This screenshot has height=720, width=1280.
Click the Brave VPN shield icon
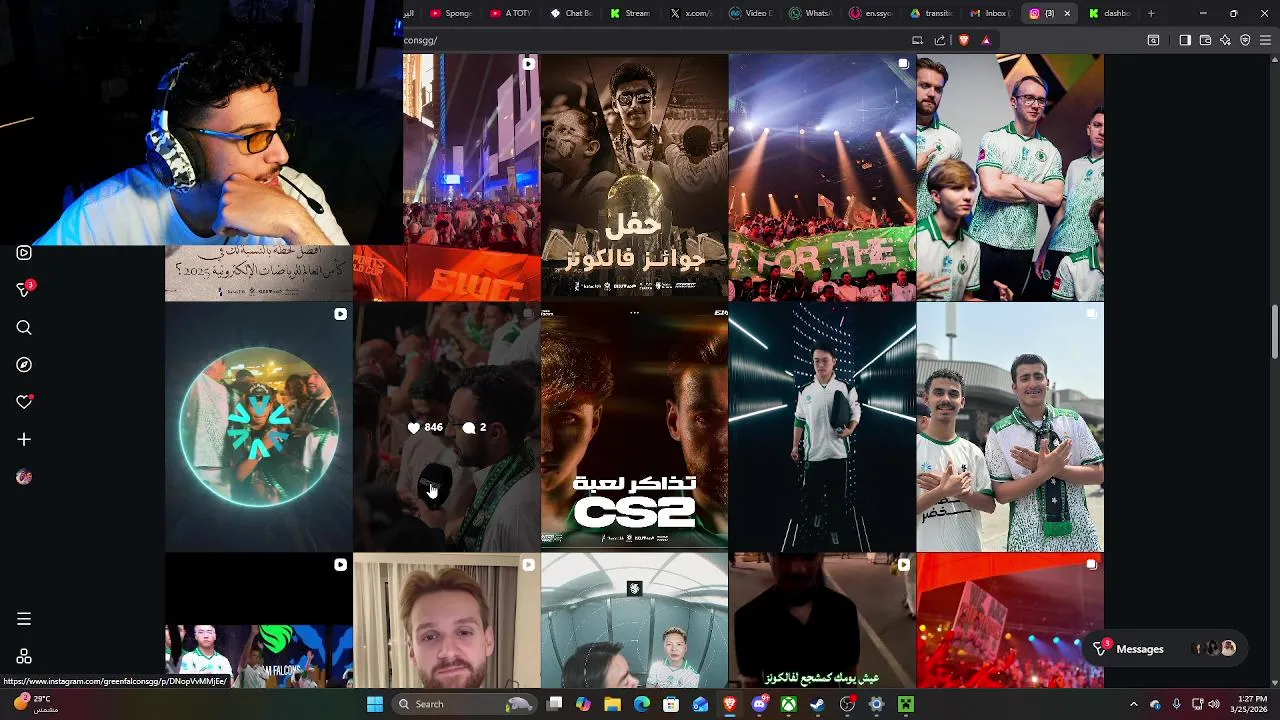(x=1245, y=40)
